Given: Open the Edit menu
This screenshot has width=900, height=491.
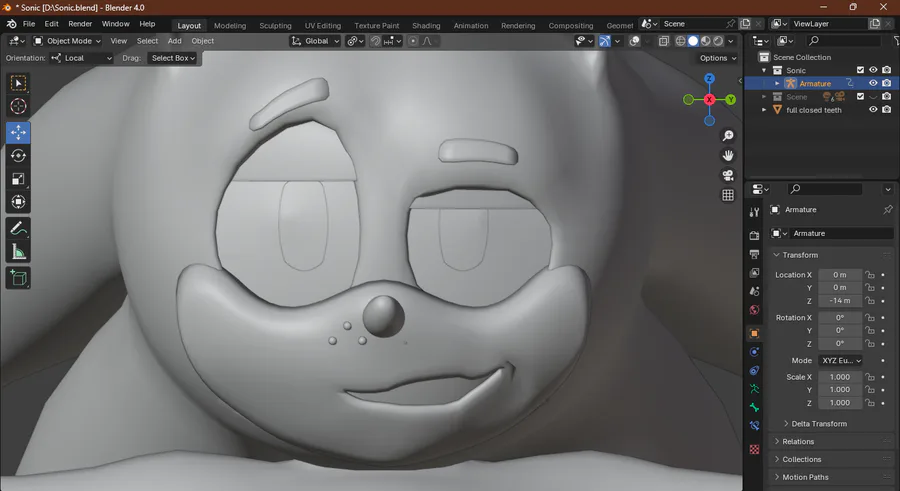Looking at the screenshot, I should [x=52, y=24].
